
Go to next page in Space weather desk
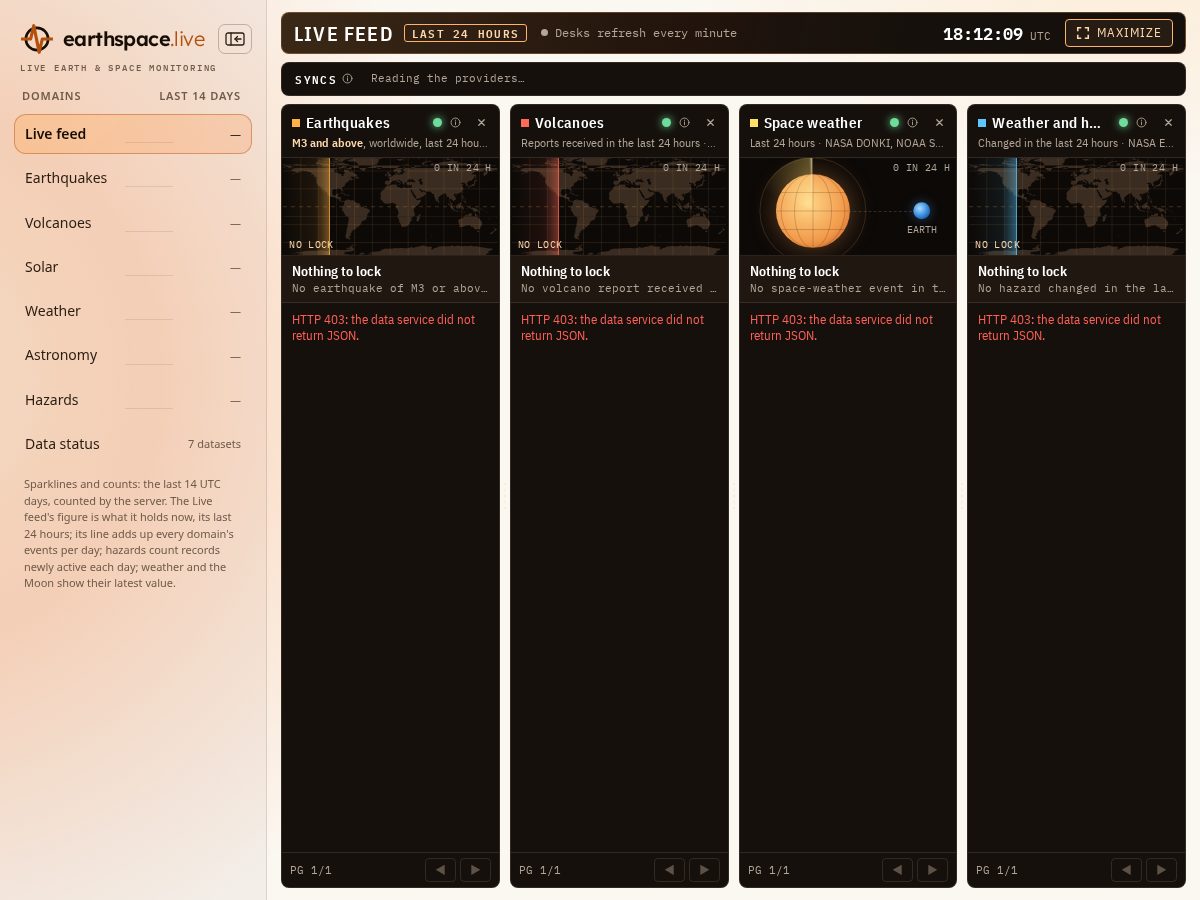click(932, 870)
